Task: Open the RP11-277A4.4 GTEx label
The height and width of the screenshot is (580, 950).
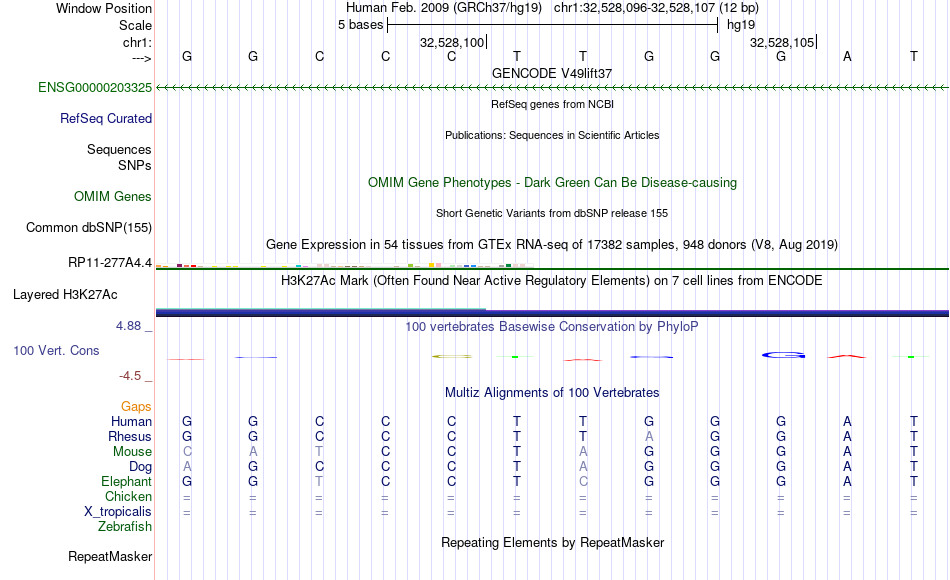Action: (110, 262)
